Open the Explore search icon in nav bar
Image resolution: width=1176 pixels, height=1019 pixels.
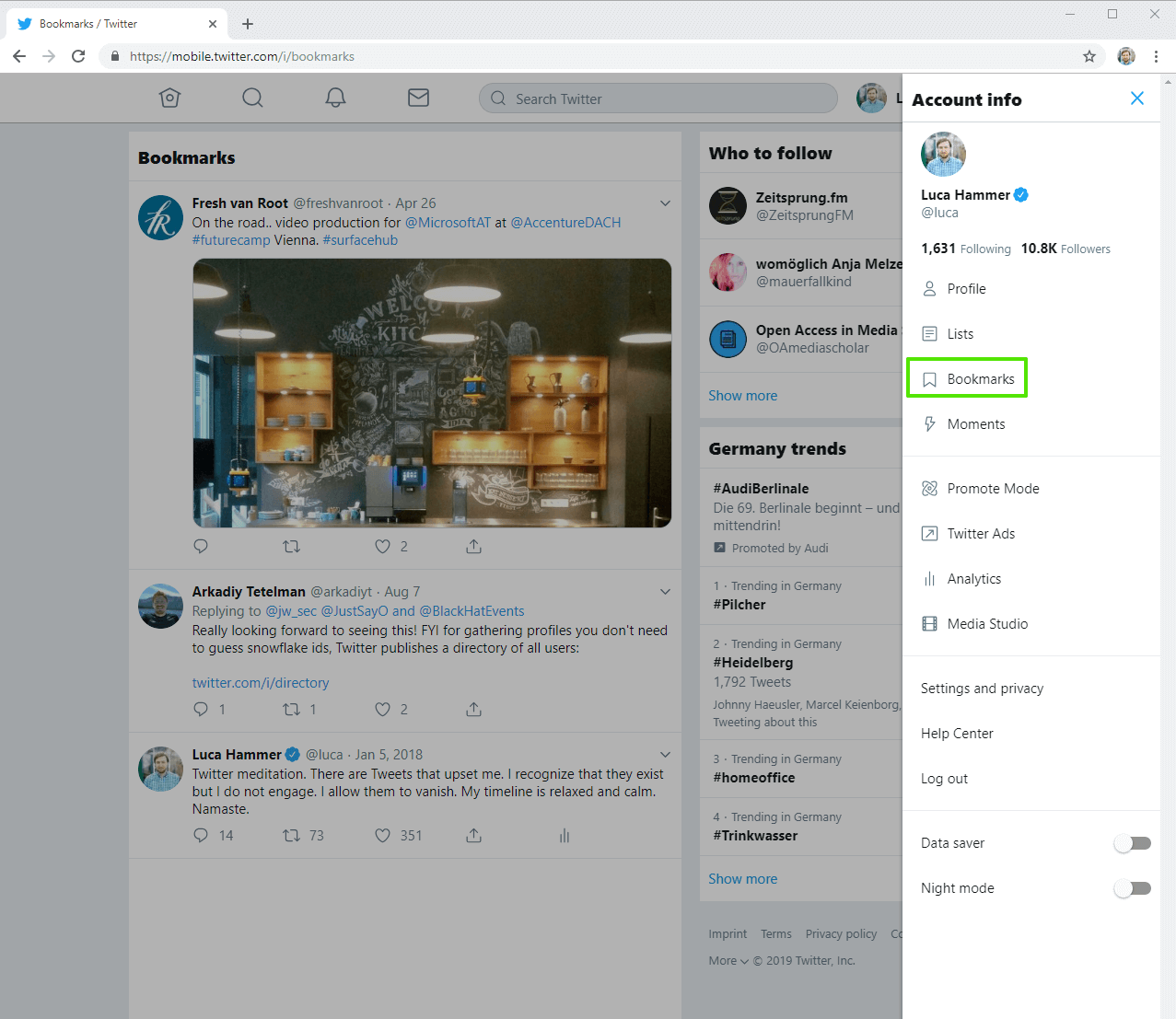click(x=252, y=98)
